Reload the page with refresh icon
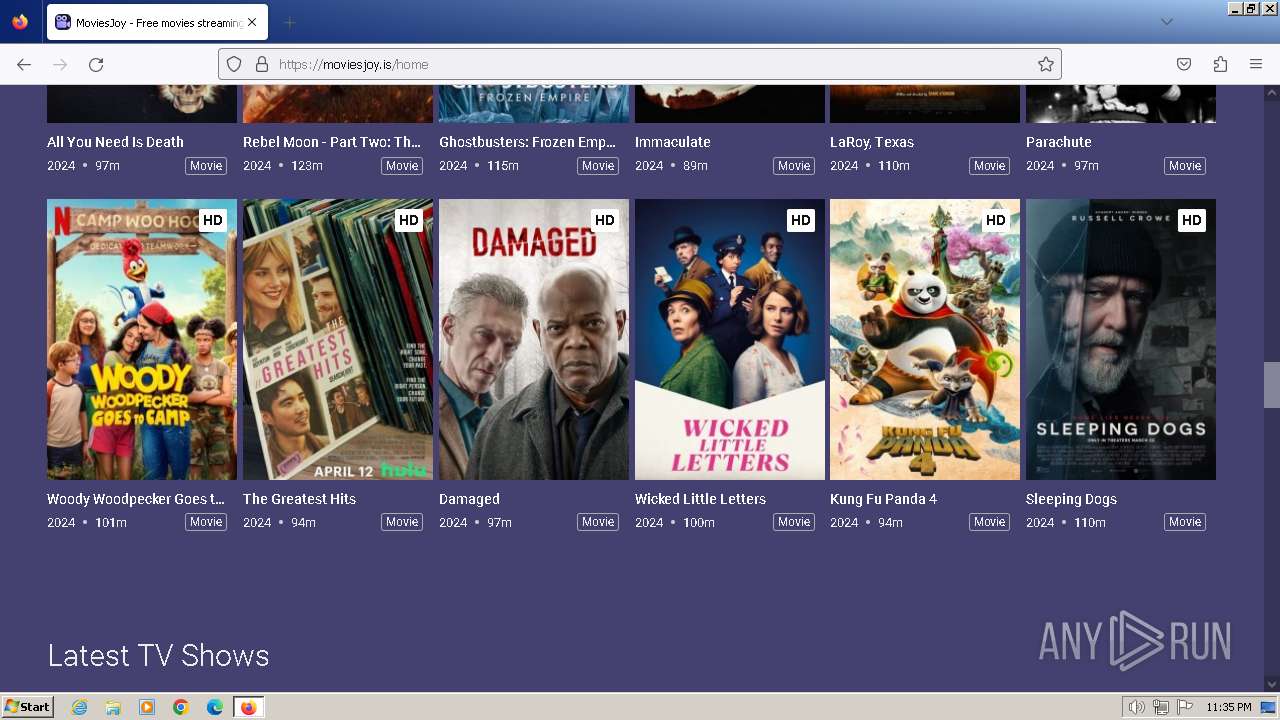 coord(96,64)
